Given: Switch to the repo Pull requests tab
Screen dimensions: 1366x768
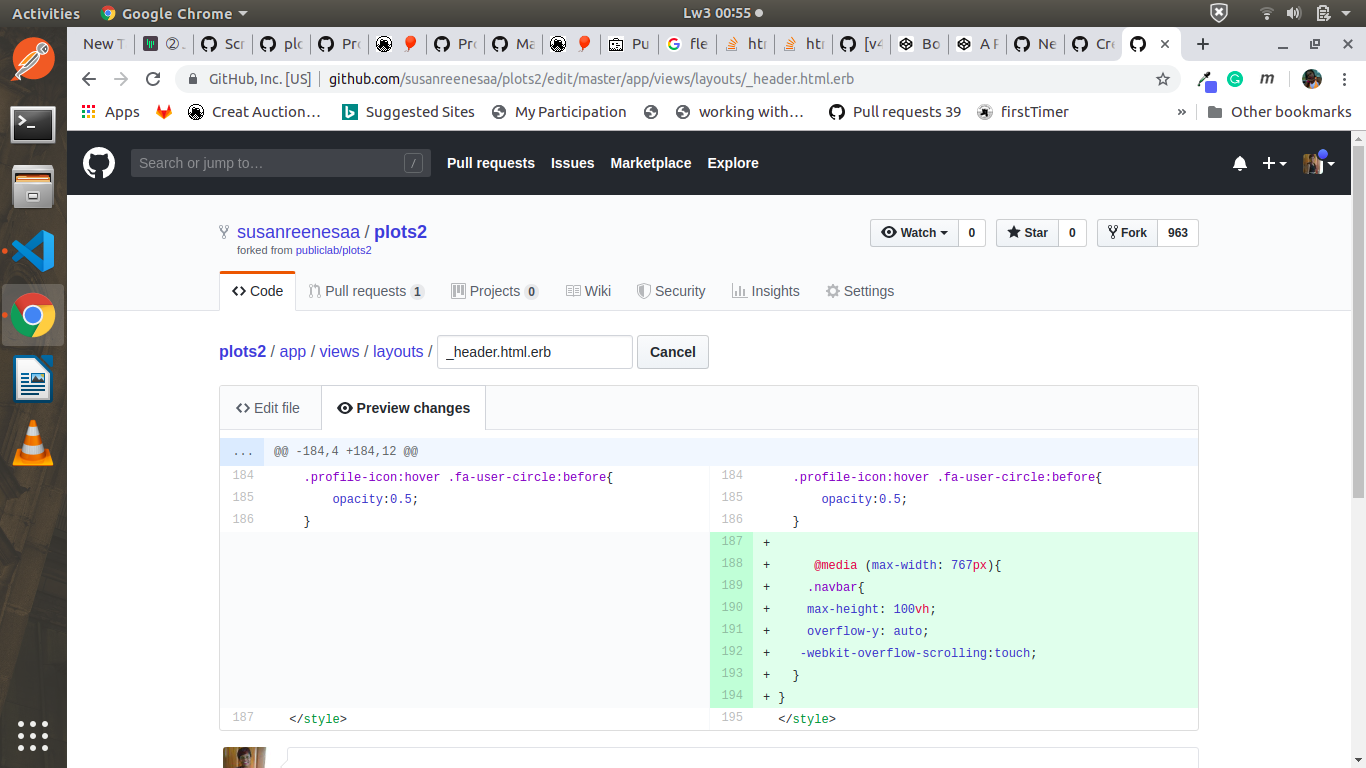Looking at the screenshot, I should pos(367,291).
